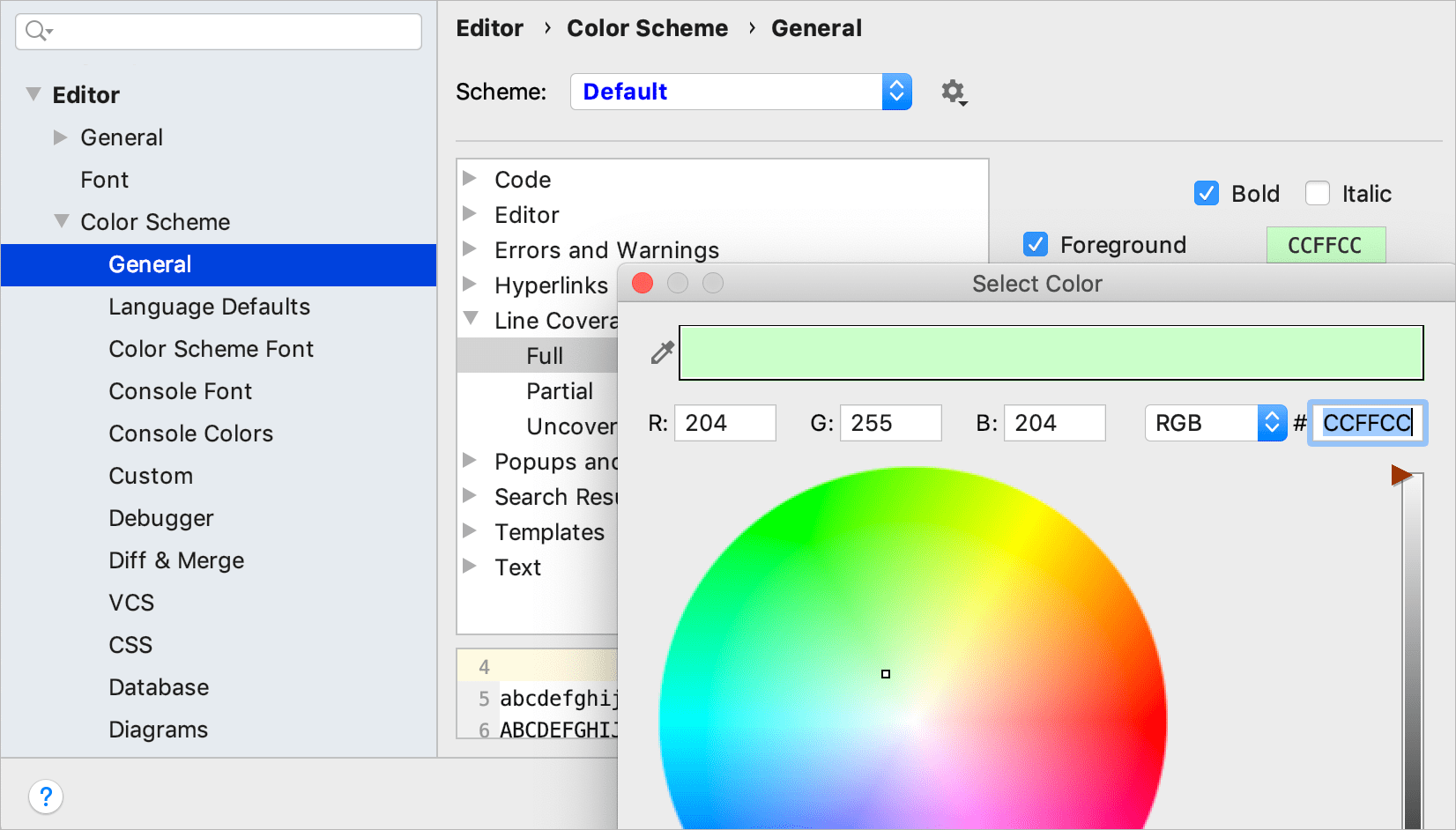Click the green color preview bar
Screen dimensions: 1456x830
pos(1051,352)
